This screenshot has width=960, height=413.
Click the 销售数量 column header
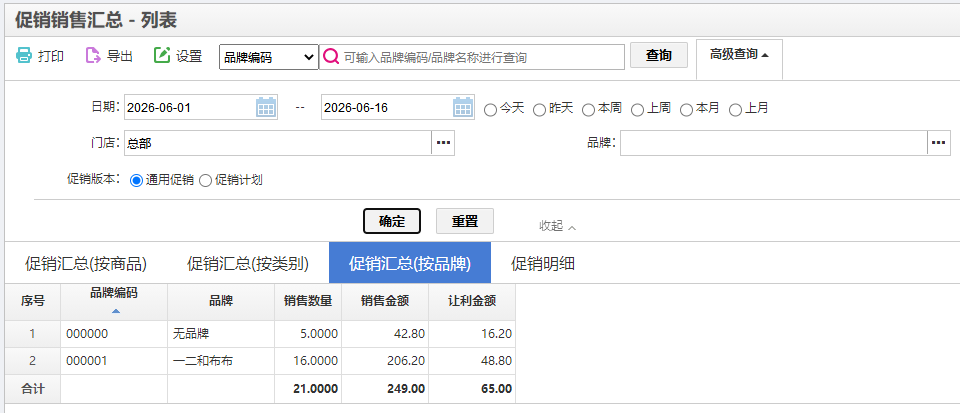tap(308, 301)
